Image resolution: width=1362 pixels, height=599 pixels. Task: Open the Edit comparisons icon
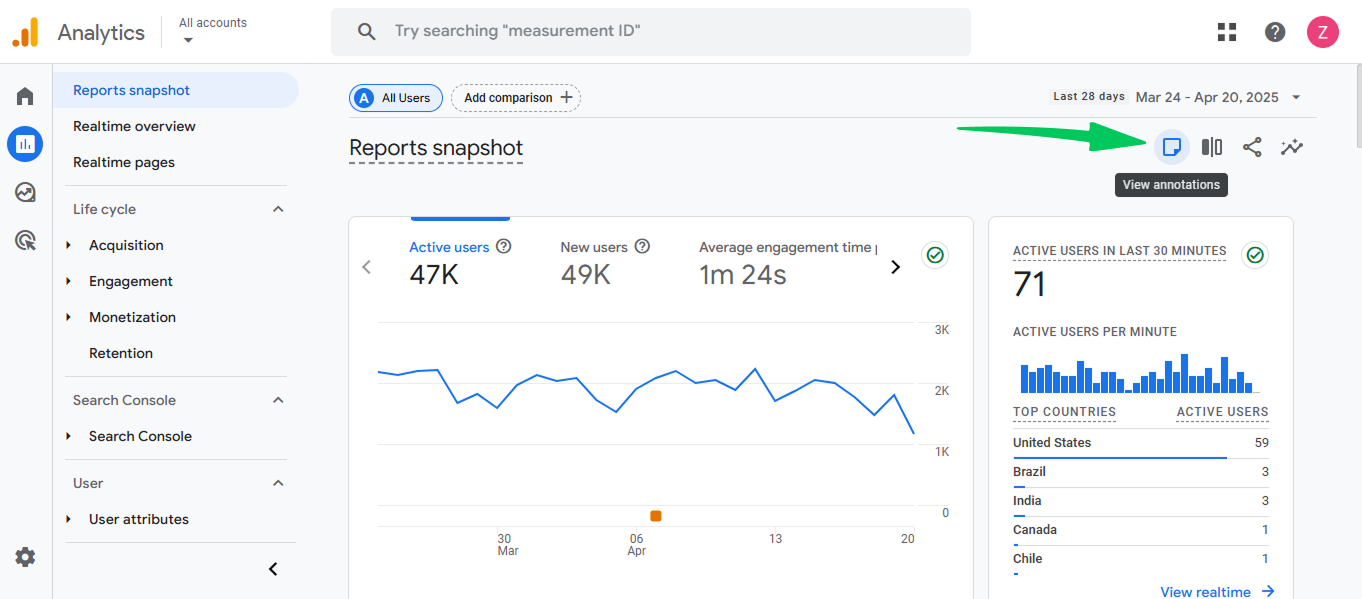point(1212,147)
